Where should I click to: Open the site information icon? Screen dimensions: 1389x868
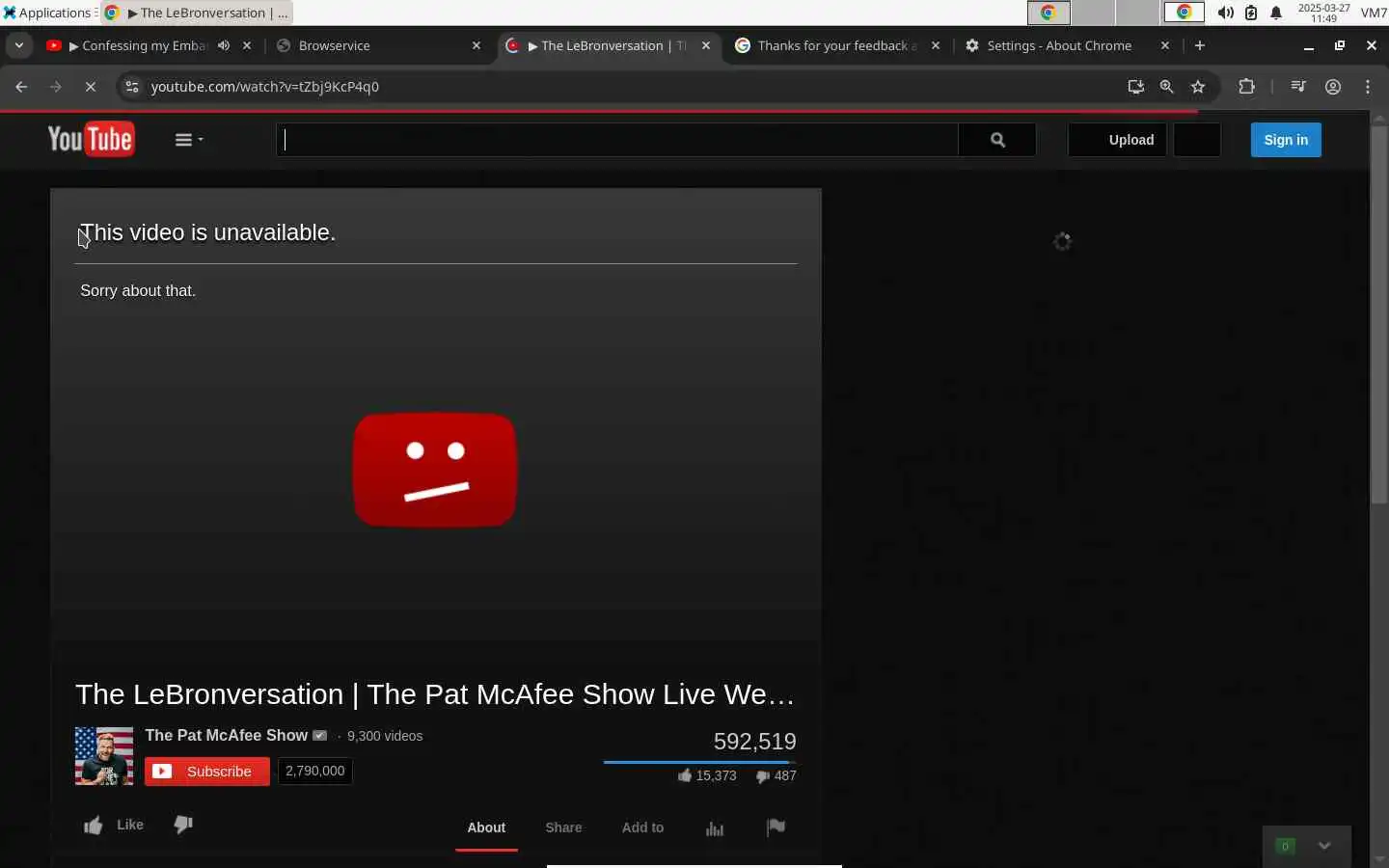132,87
